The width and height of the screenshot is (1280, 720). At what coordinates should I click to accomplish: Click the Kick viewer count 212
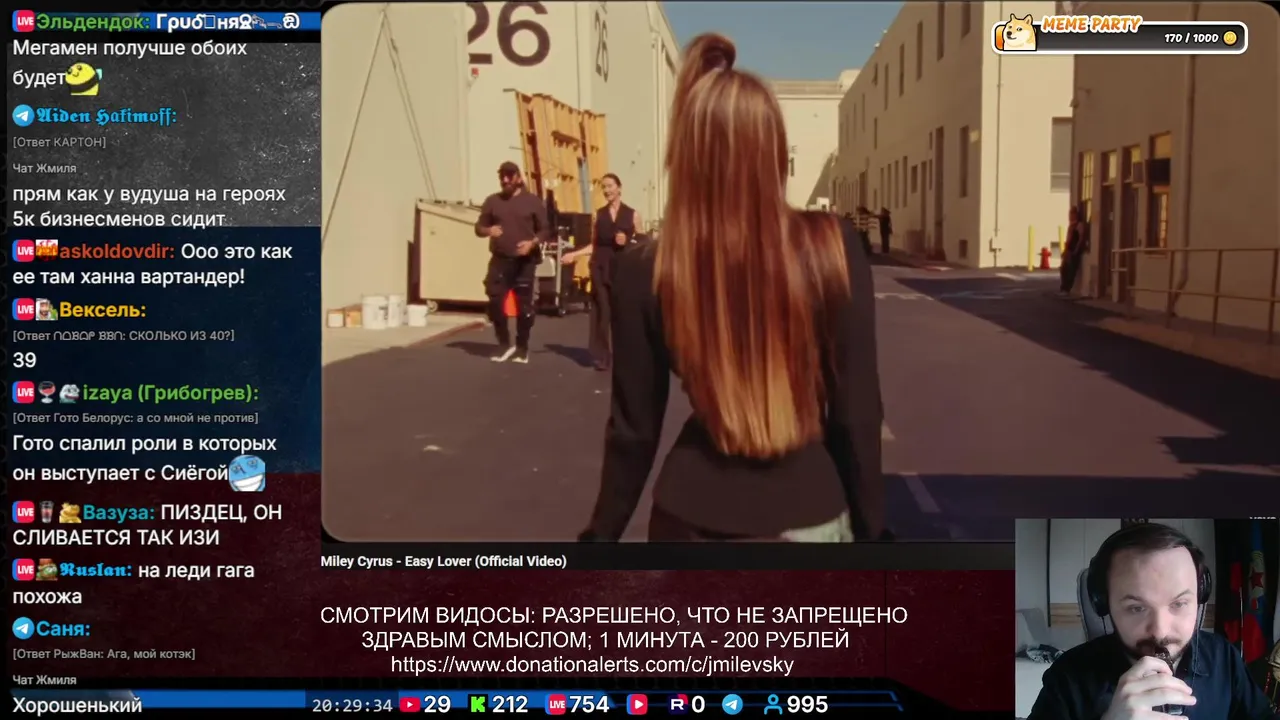(x=510, y=705)
